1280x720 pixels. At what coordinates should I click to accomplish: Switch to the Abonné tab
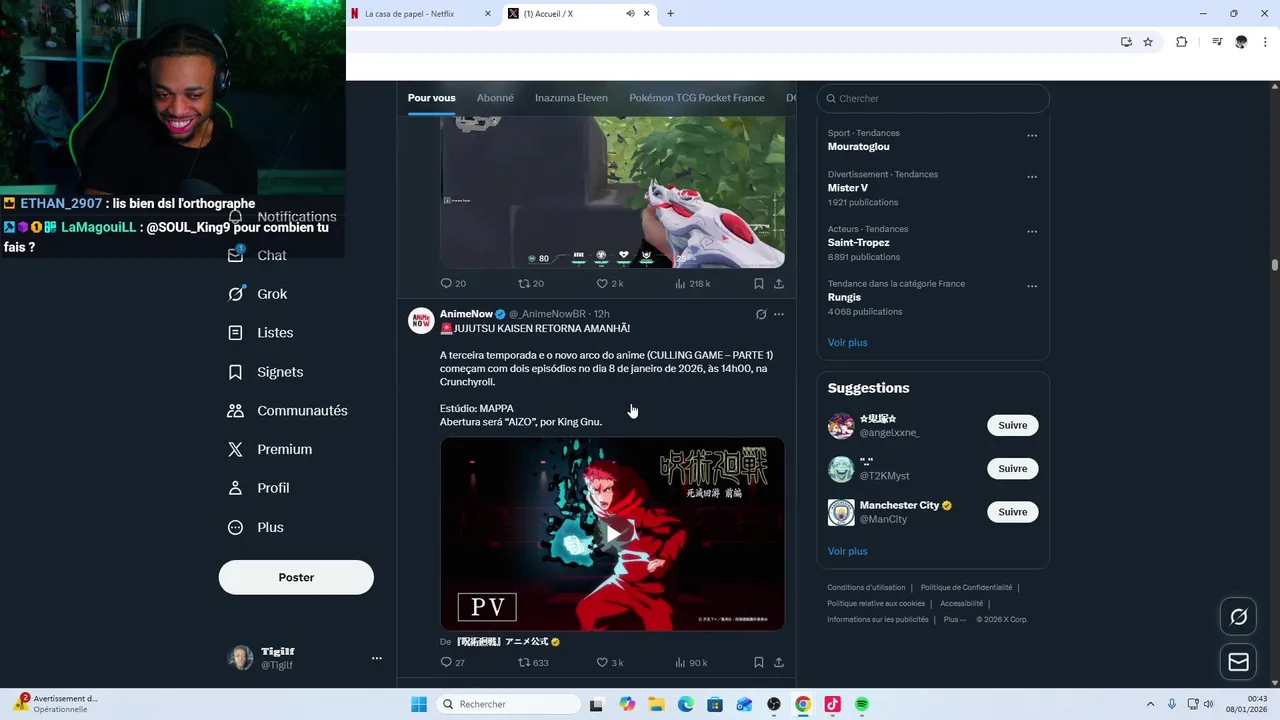point(495,98)
